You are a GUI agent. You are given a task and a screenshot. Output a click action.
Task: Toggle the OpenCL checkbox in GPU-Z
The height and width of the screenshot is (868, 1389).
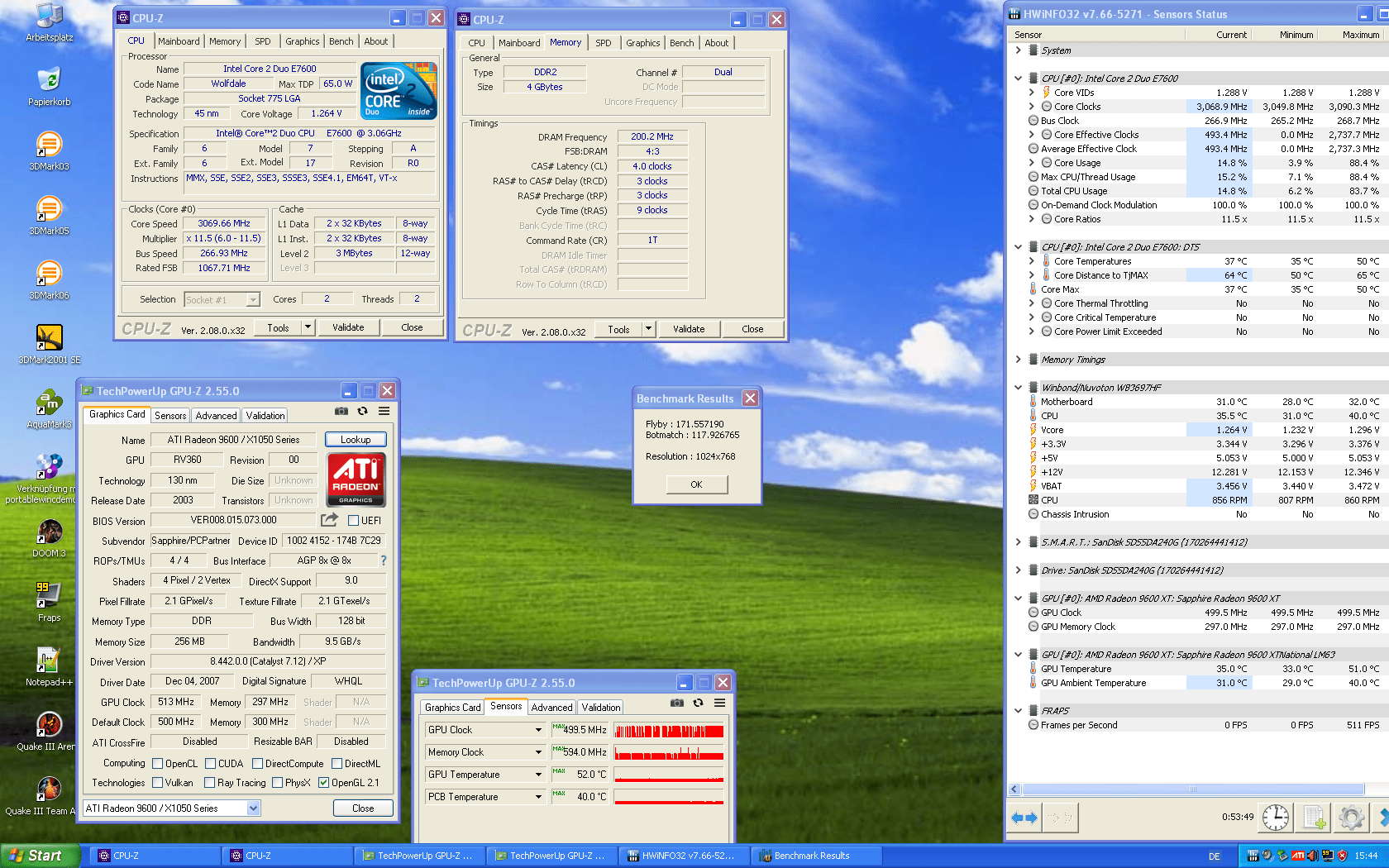click(157, 764)
